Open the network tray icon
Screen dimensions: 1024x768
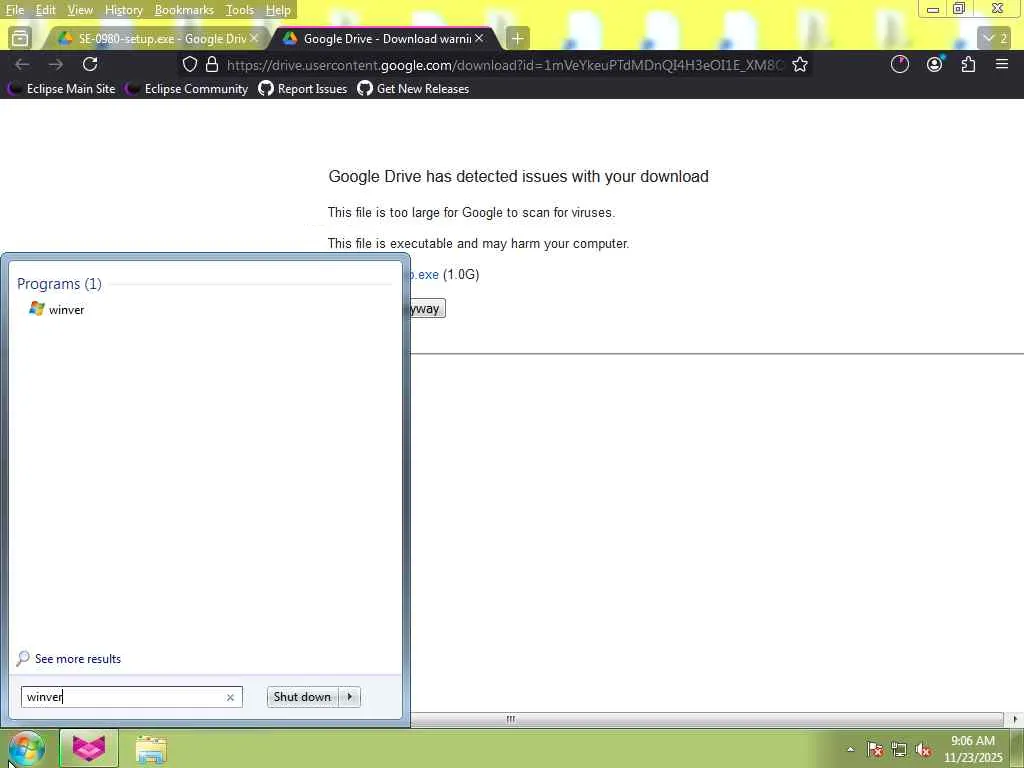coord(899,749)
